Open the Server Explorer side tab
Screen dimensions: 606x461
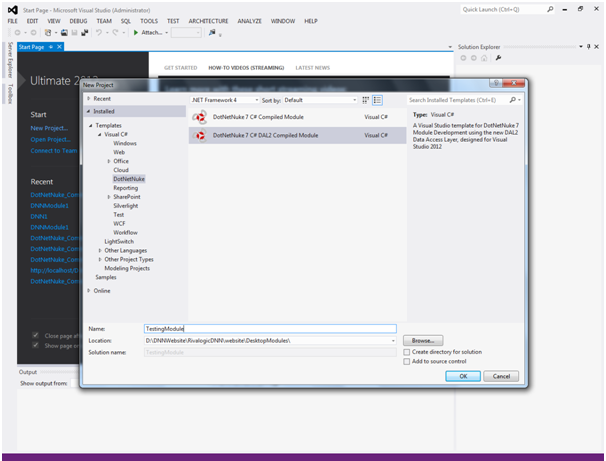pos(10,60)
